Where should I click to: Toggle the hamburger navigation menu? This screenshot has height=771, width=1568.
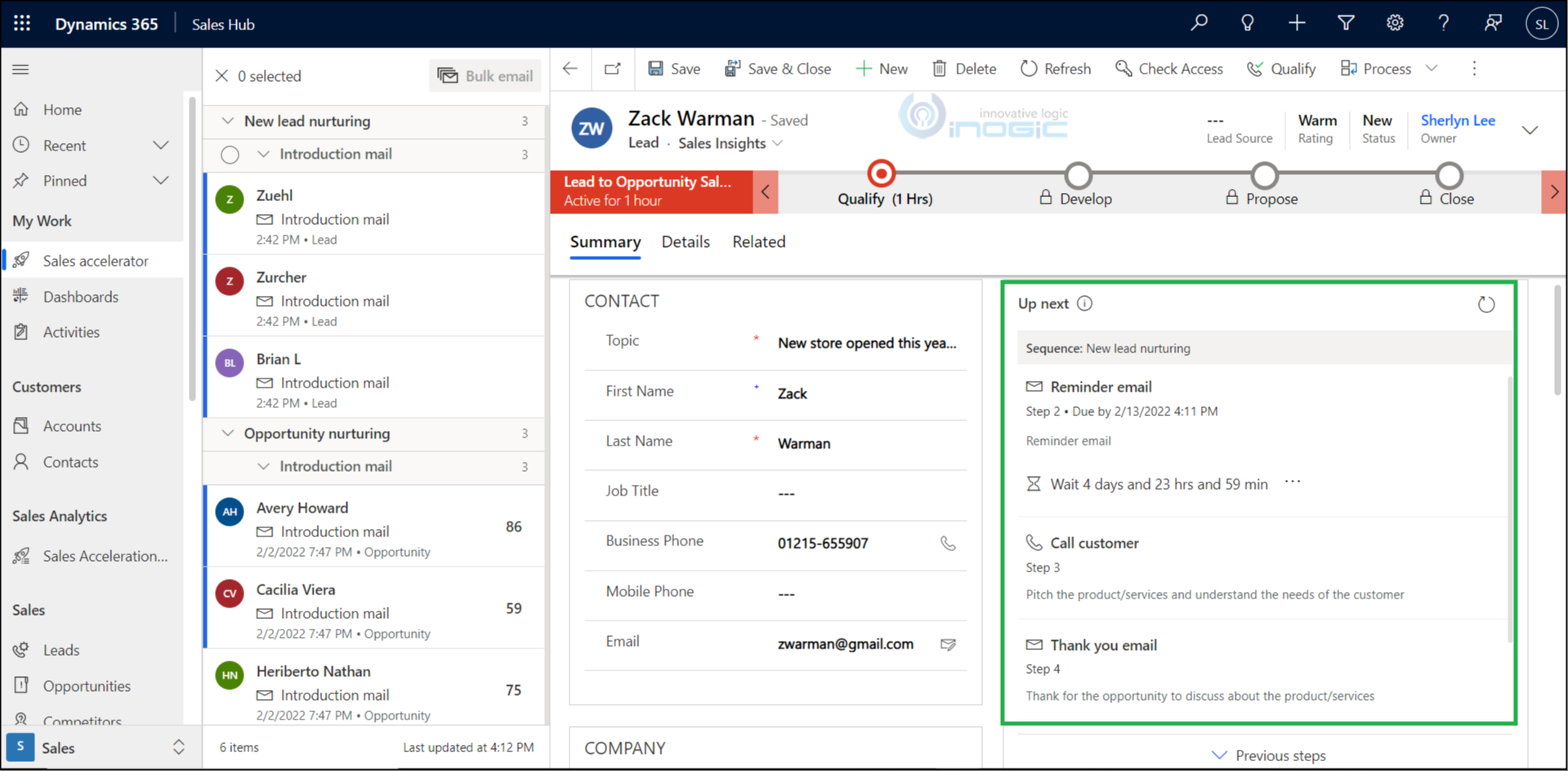20,69
